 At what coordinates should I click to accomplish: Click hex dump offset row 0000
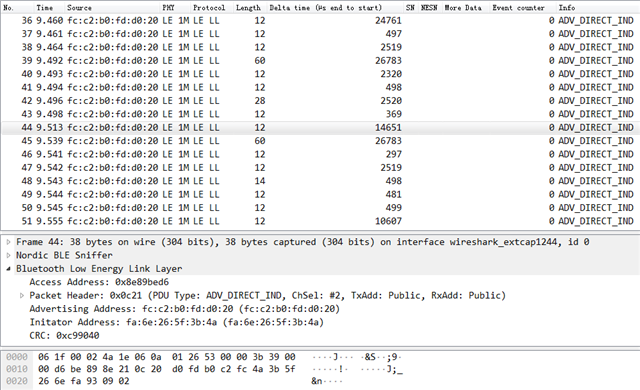tap(17, 357)
